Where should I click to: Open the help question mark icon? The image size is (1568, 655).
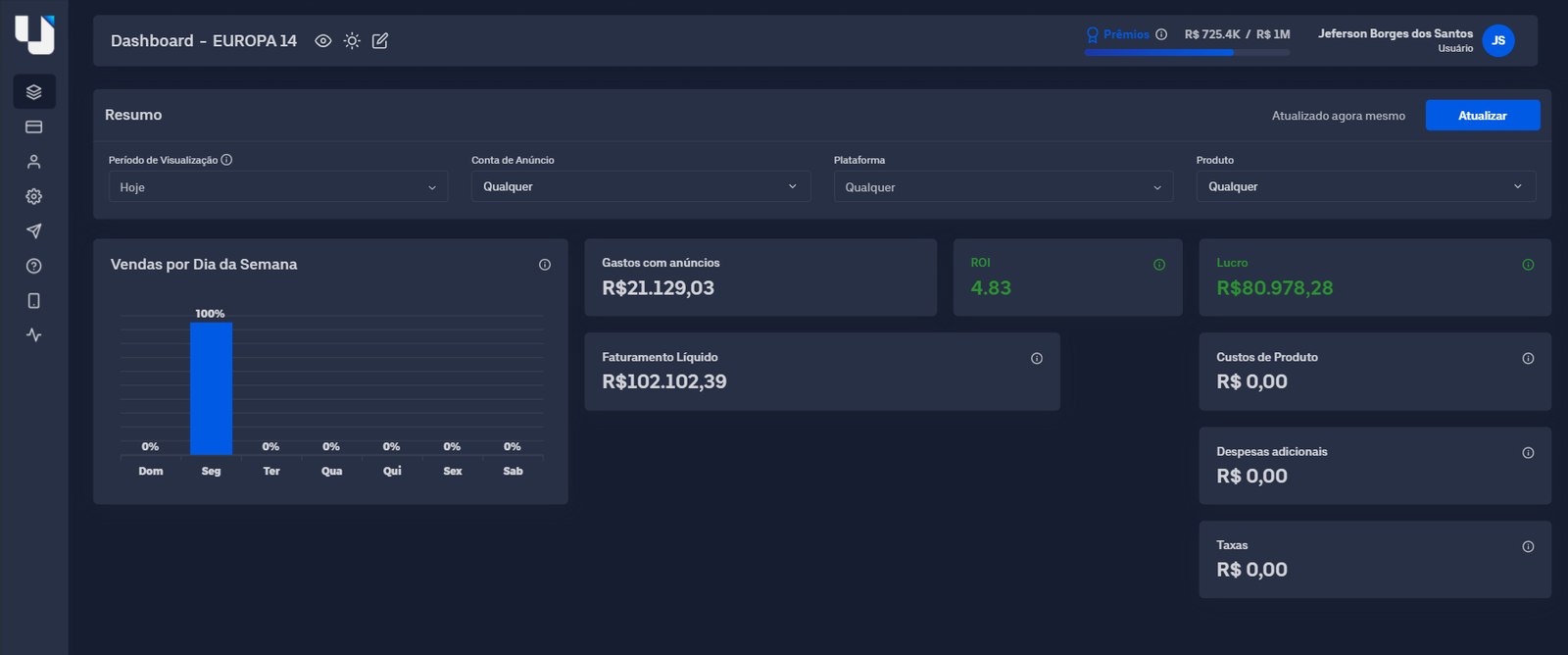click(34, 266)
